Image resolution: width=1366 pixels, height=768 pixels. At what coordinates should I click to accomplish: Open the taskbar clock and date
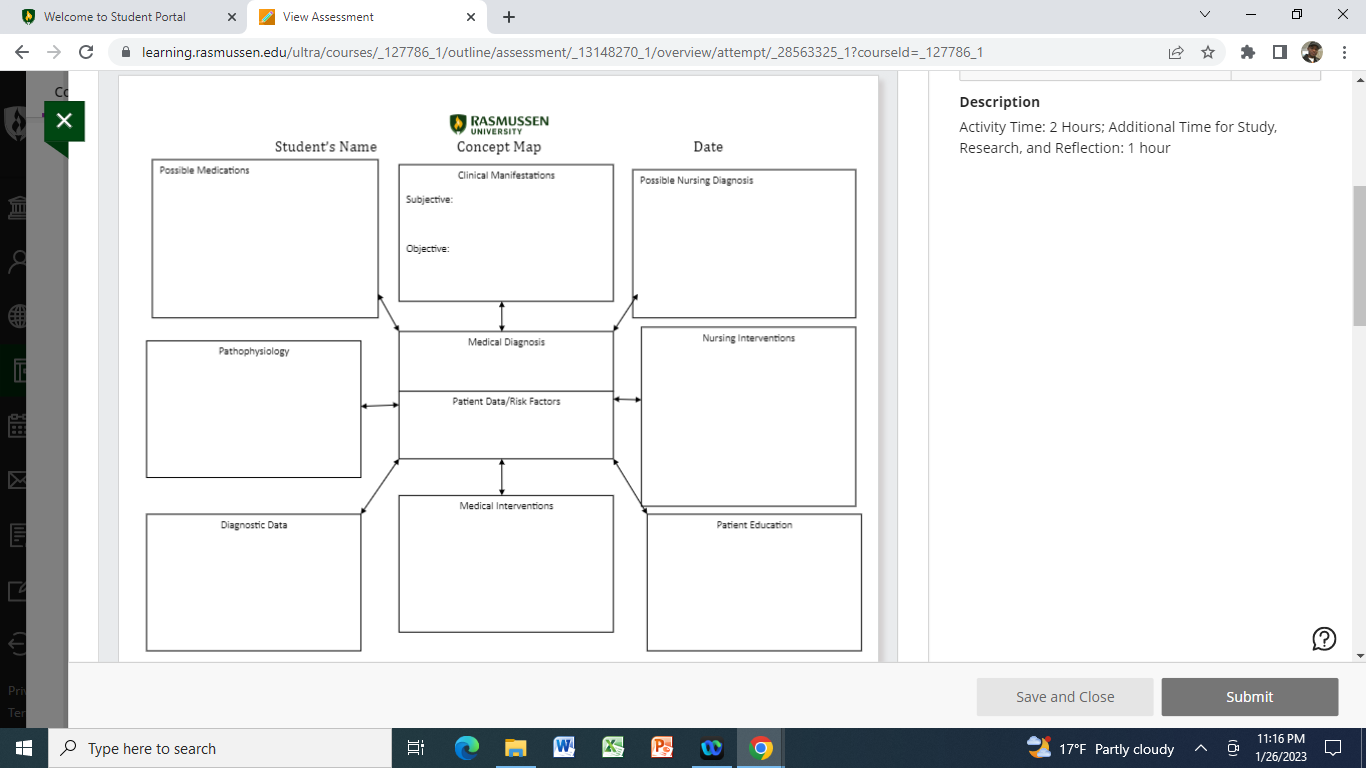coord(1280,748)
